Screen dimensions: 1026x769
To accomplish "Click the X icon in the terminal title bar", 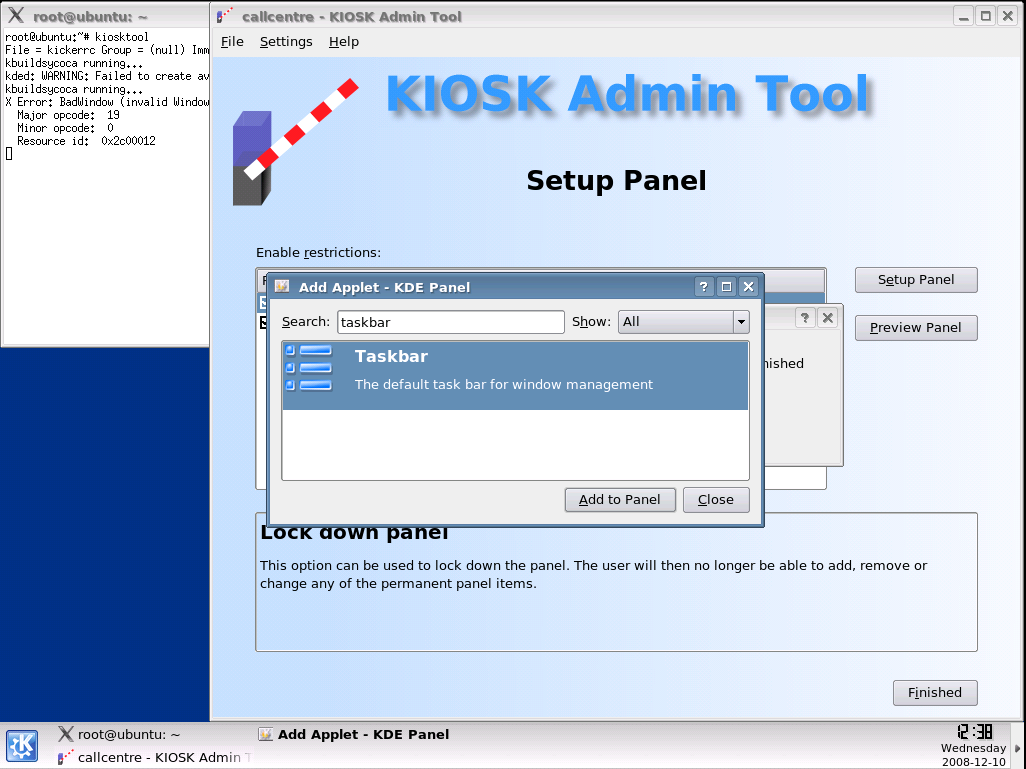I will [16, 16].
